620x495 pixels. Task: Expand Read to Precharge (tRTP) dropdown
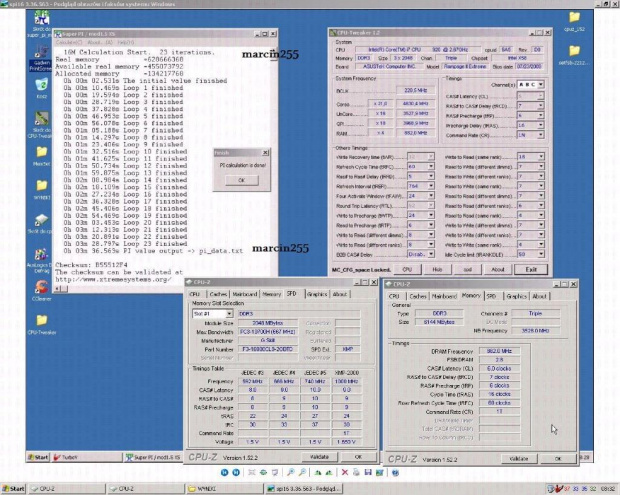431,225
